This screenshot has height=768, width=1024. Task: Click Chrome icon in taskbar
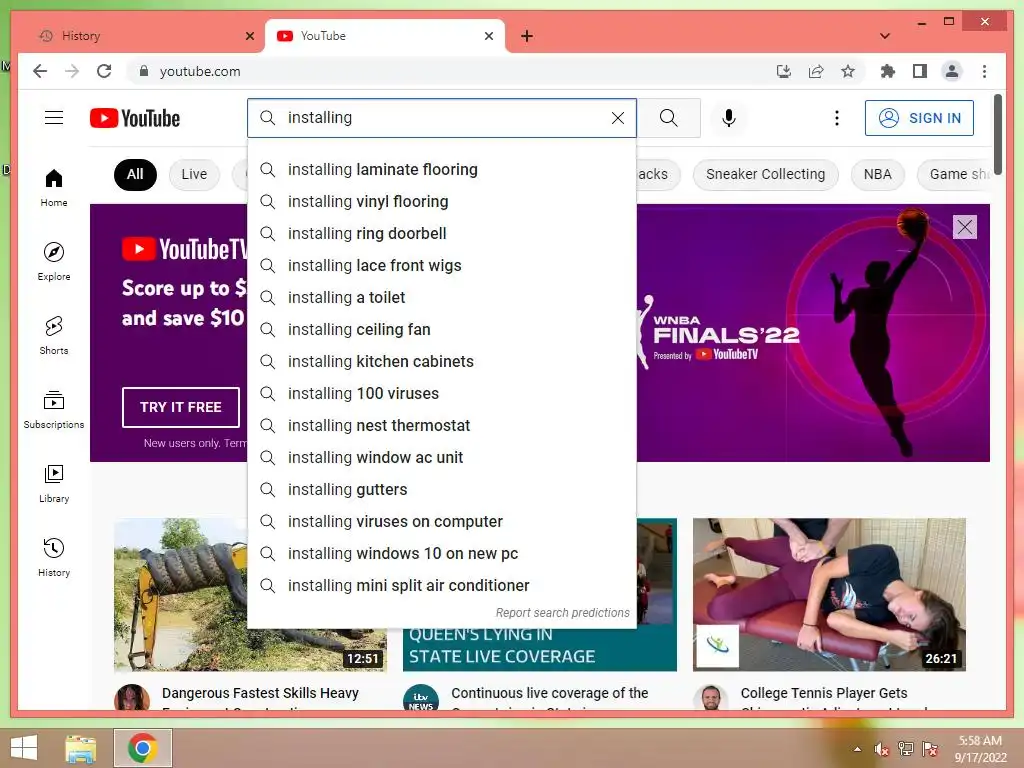143,748
